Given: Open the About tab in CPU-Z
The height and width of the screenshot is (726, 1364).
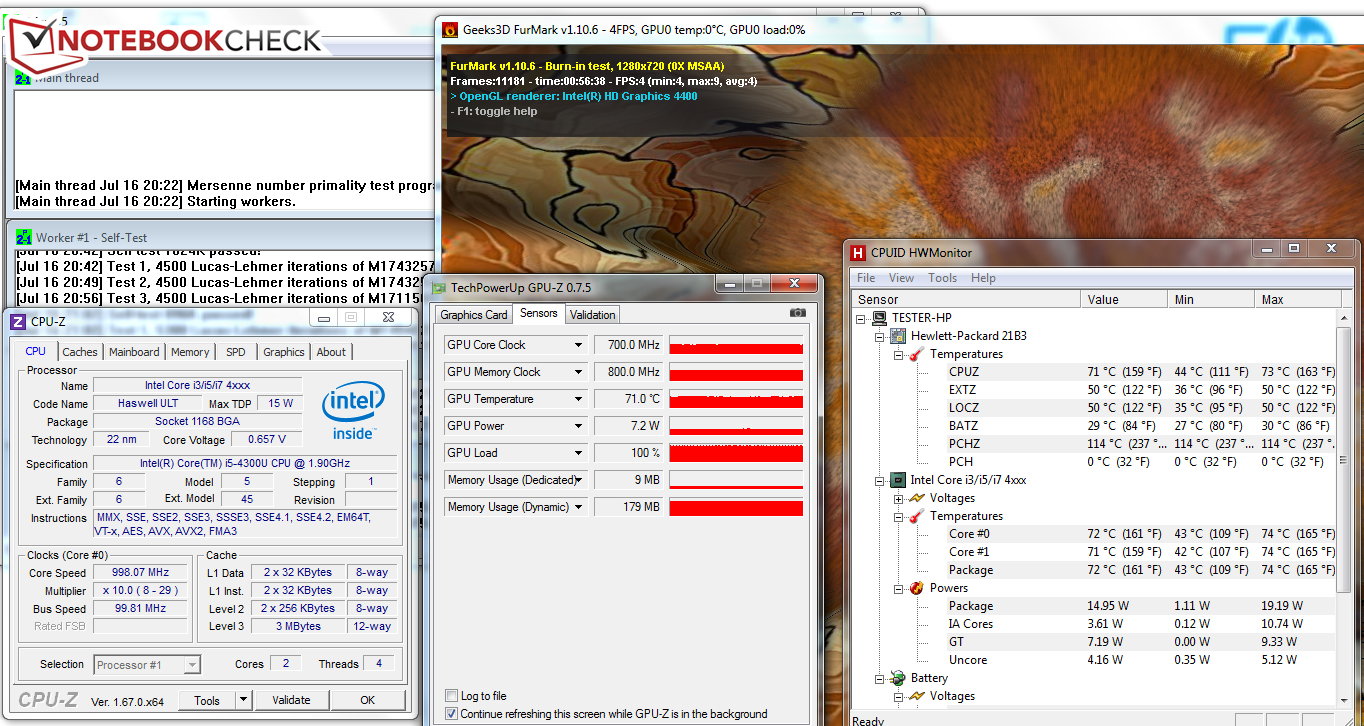Looking at the screenshot, I should [x=331, y=352].
